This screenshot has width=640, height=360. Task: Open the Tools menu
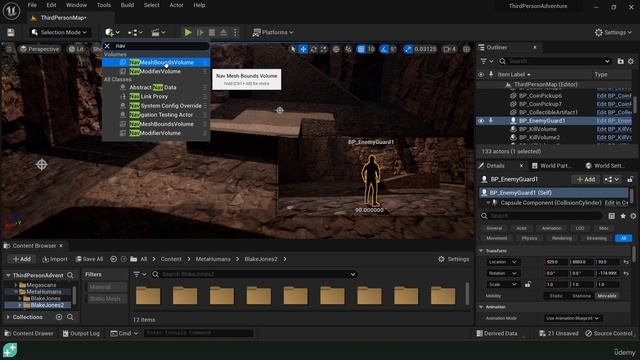(104, 5)
